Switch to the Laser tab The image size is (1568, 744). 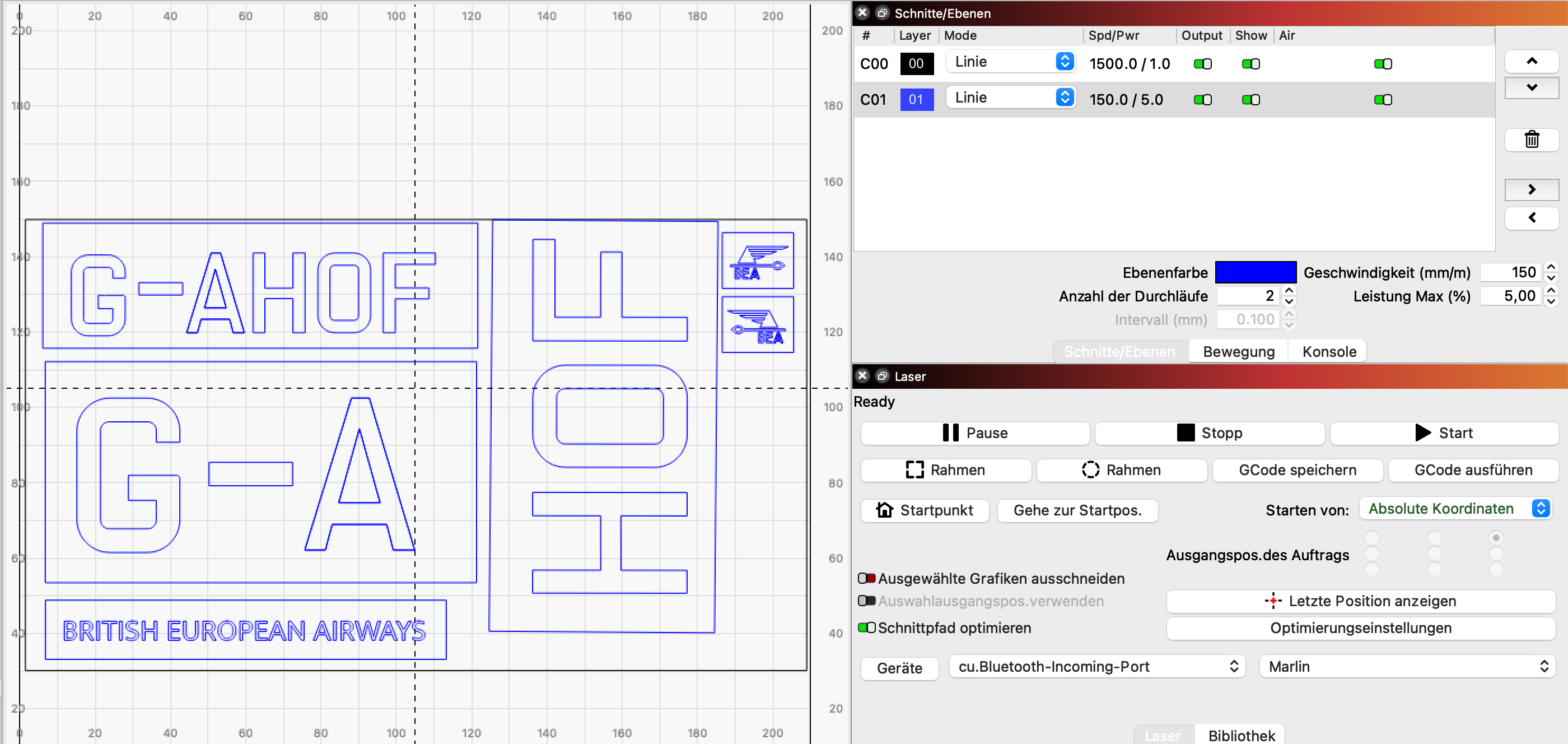click(1162, 735)
